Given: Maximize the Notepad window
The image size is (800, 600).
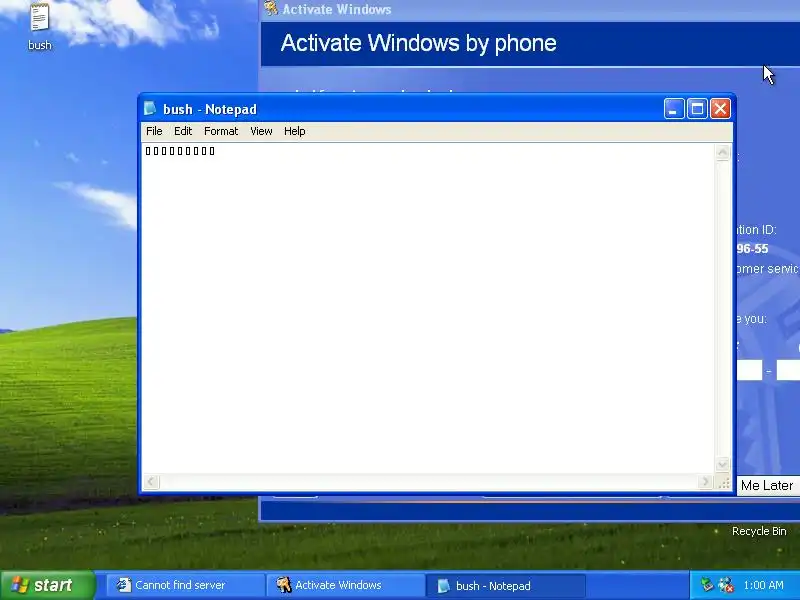Looking at the screenshot, I should pos(697,109).
